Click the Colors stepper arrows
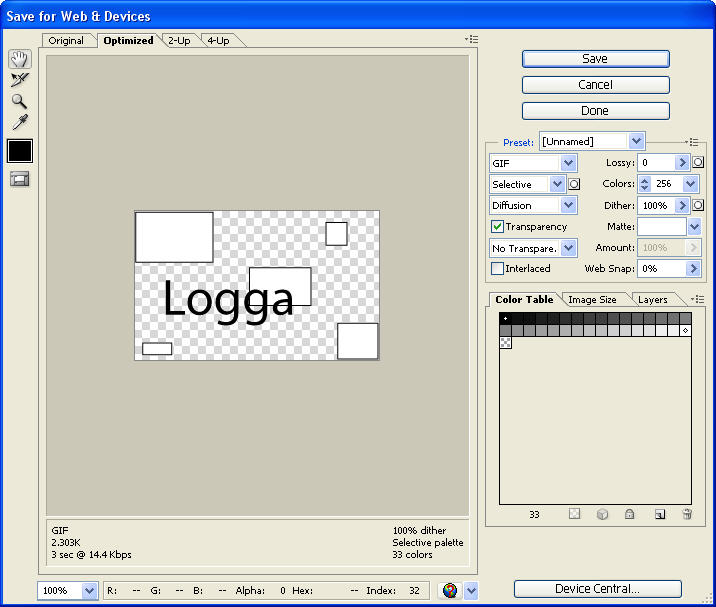 pos(644,184)
